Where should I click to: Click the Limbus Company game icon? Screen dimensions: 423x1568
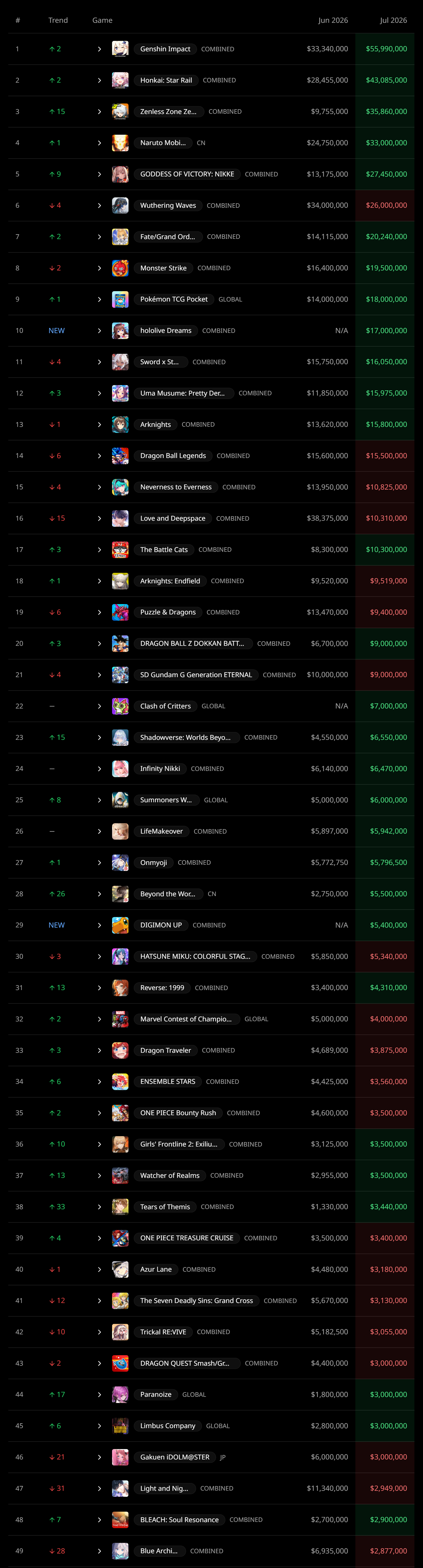(120, 1426)
